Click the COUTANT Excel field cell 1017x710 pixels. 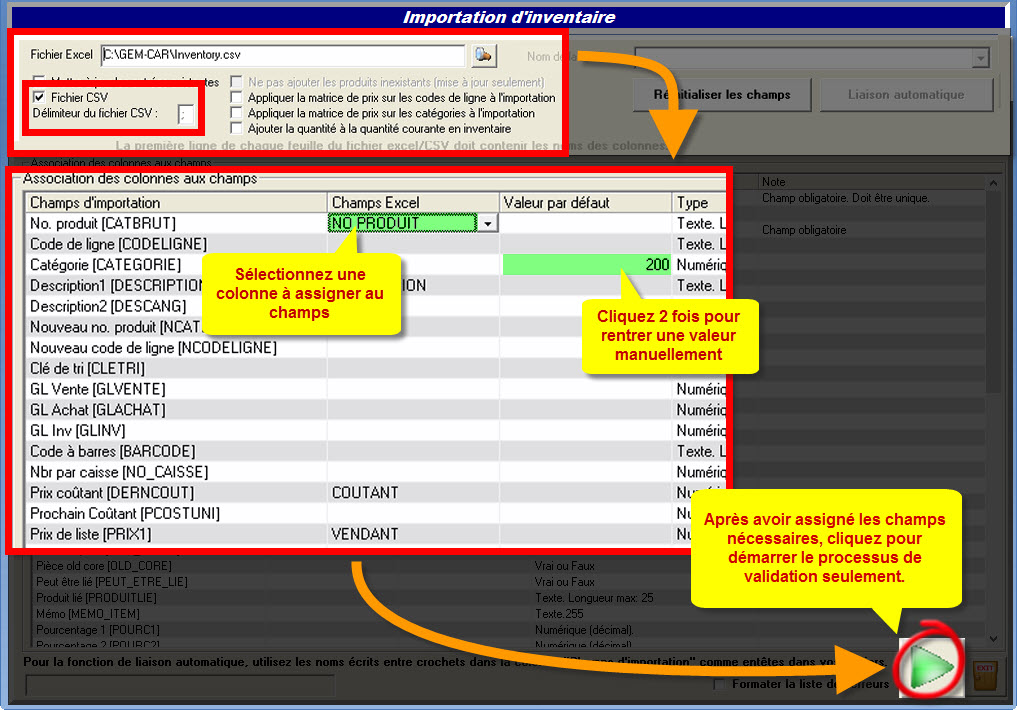click(413, 493)
